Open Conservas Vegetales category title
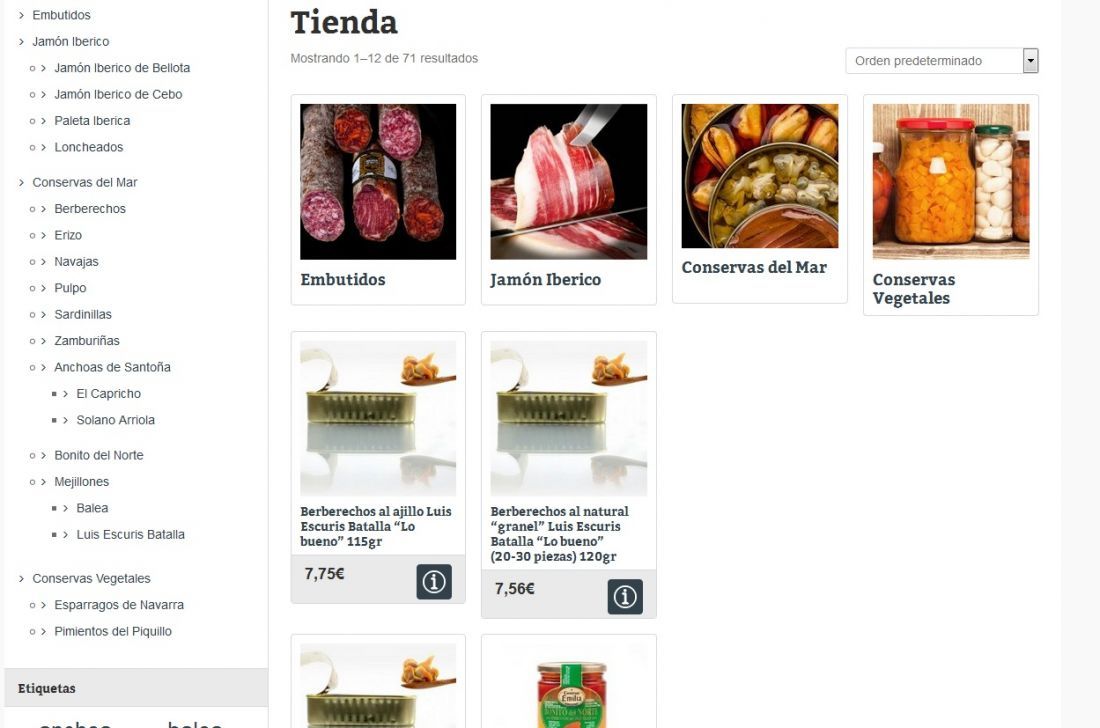Image resolution: width=1100 pixels, height=728 pixels. 913,289
